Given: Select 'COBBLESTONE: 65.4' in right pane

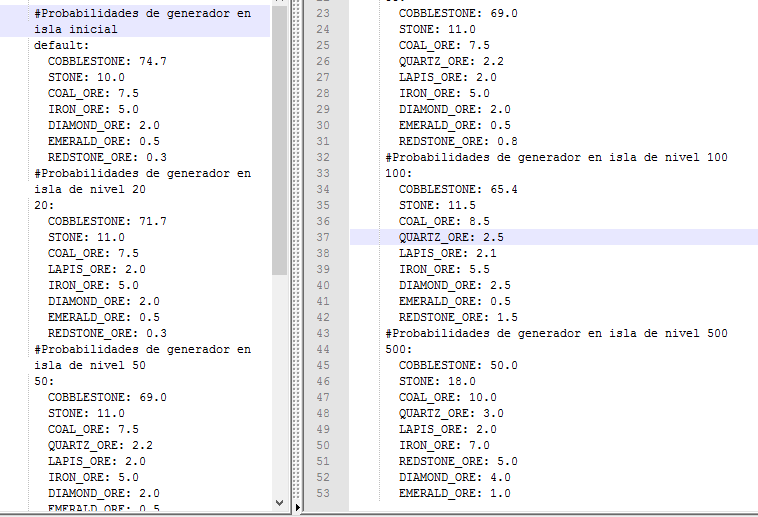Looking at the screenshot, I should (458, 189).
